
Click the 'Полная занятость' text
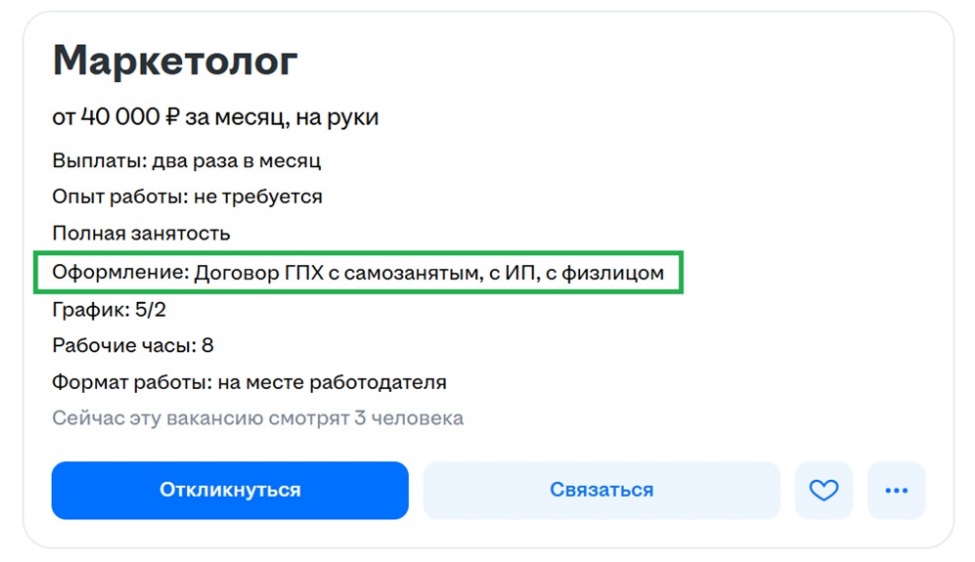coord(141,234)
